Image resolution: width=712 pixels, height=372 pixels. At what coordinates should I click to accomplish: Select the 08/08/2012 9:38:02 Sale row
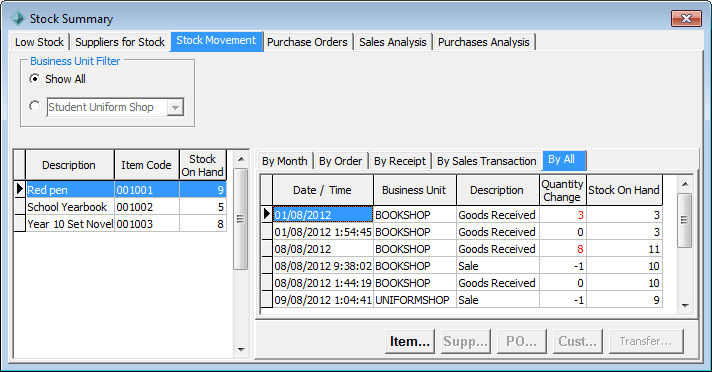pyautogui.click(x=462, y=266)
